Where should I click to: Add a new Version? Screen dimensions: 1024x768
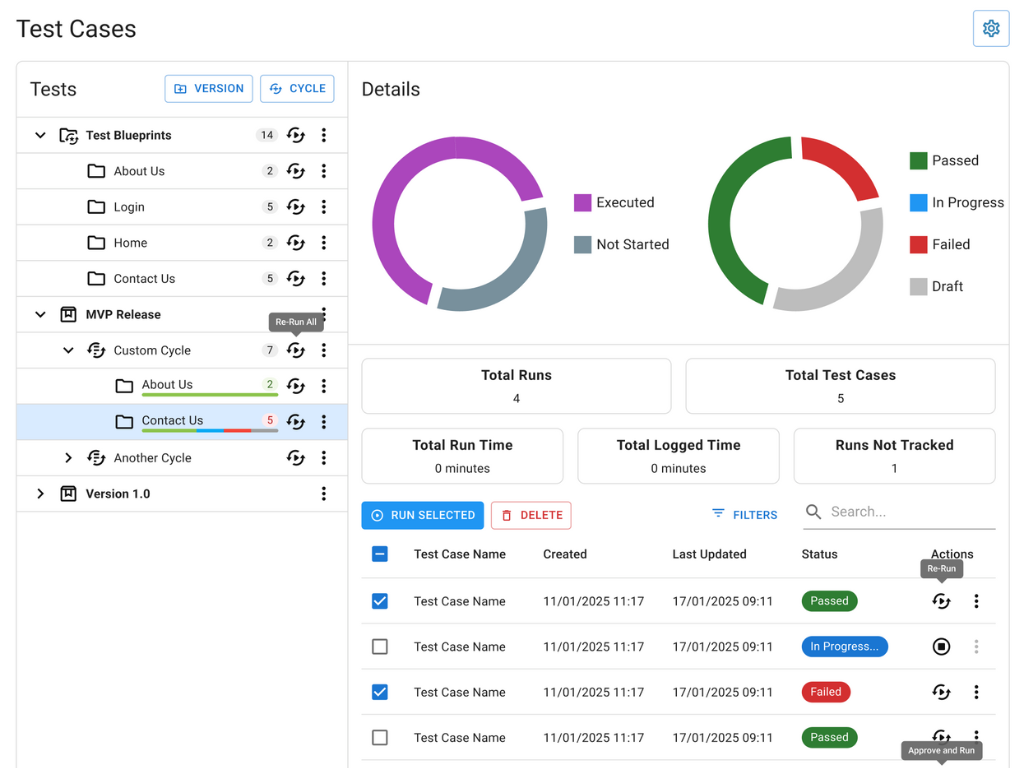click(208, 89)
